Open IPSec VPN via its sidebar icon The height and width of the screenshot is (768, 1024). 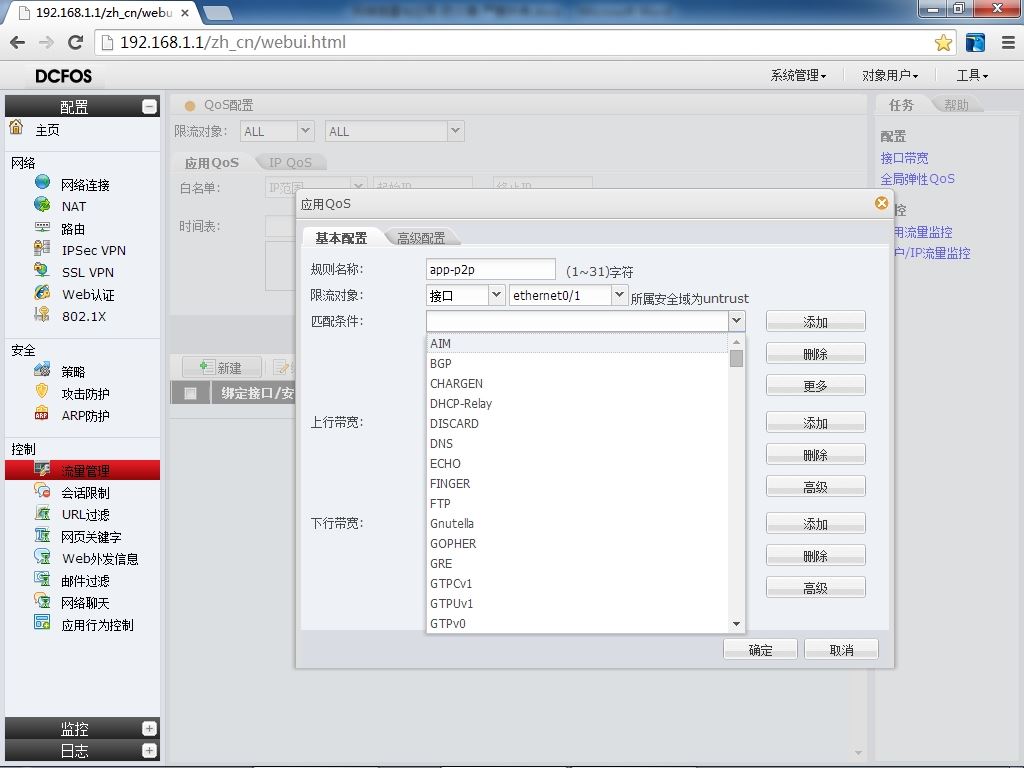pyautogui.click(x=42, y=248)
